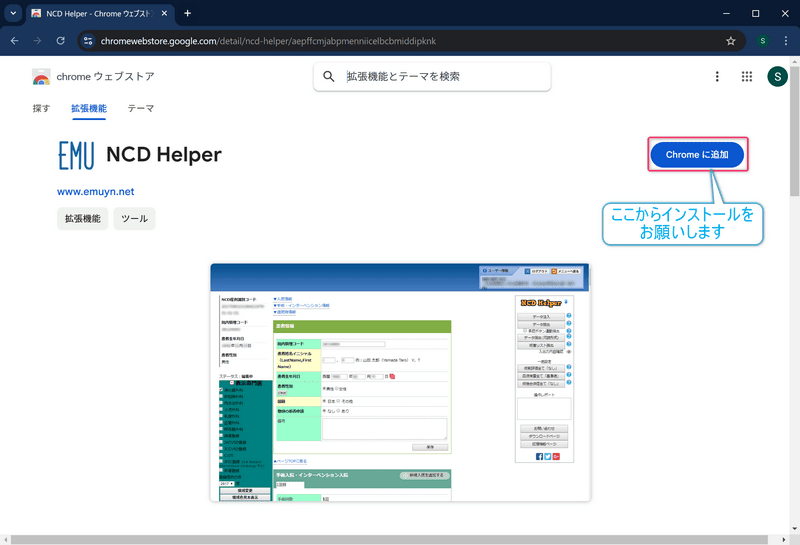Click the search magnifier icon
800x545 pixels.
(329, 77)
